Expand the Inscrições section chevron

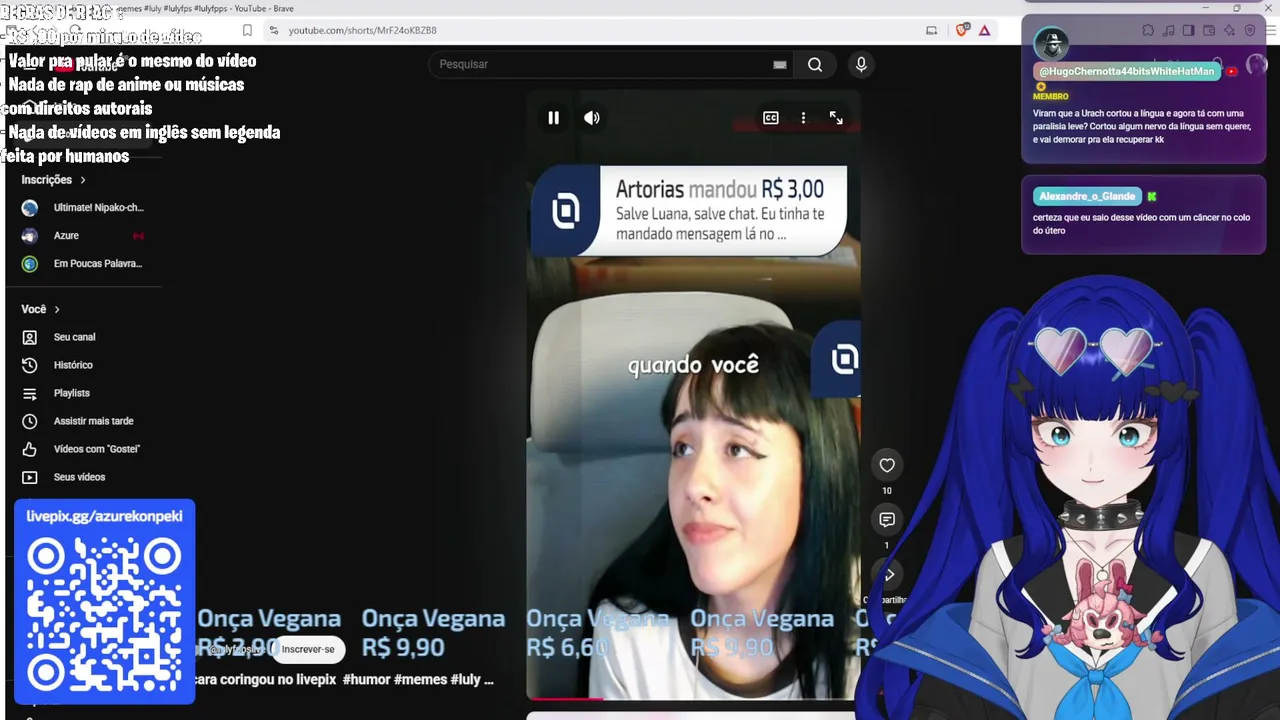point(83,180)
